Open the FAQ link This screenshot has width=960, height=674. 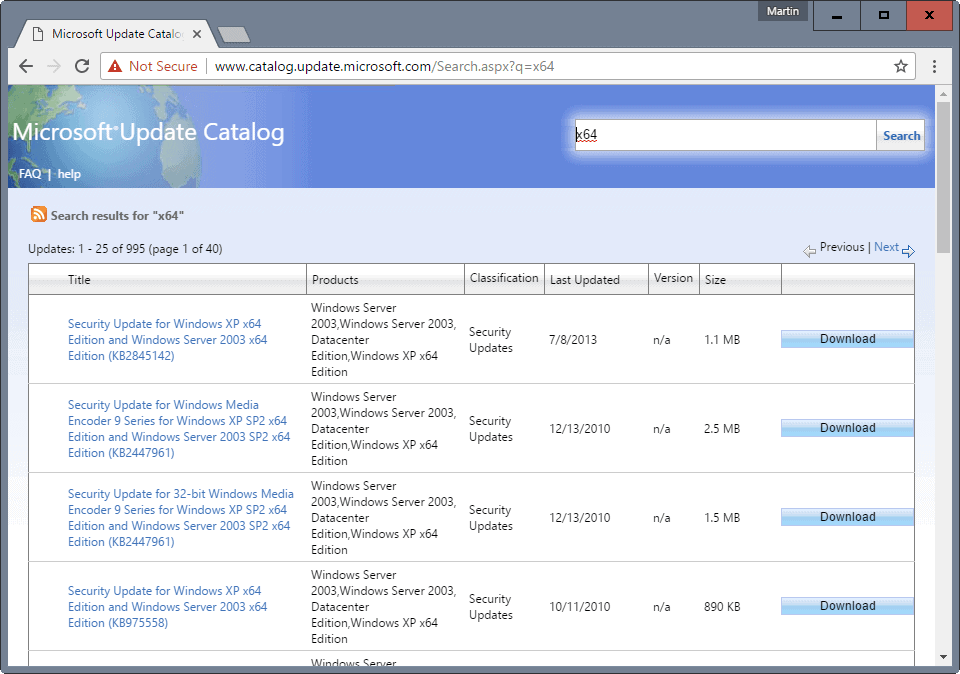pos(30,174)
